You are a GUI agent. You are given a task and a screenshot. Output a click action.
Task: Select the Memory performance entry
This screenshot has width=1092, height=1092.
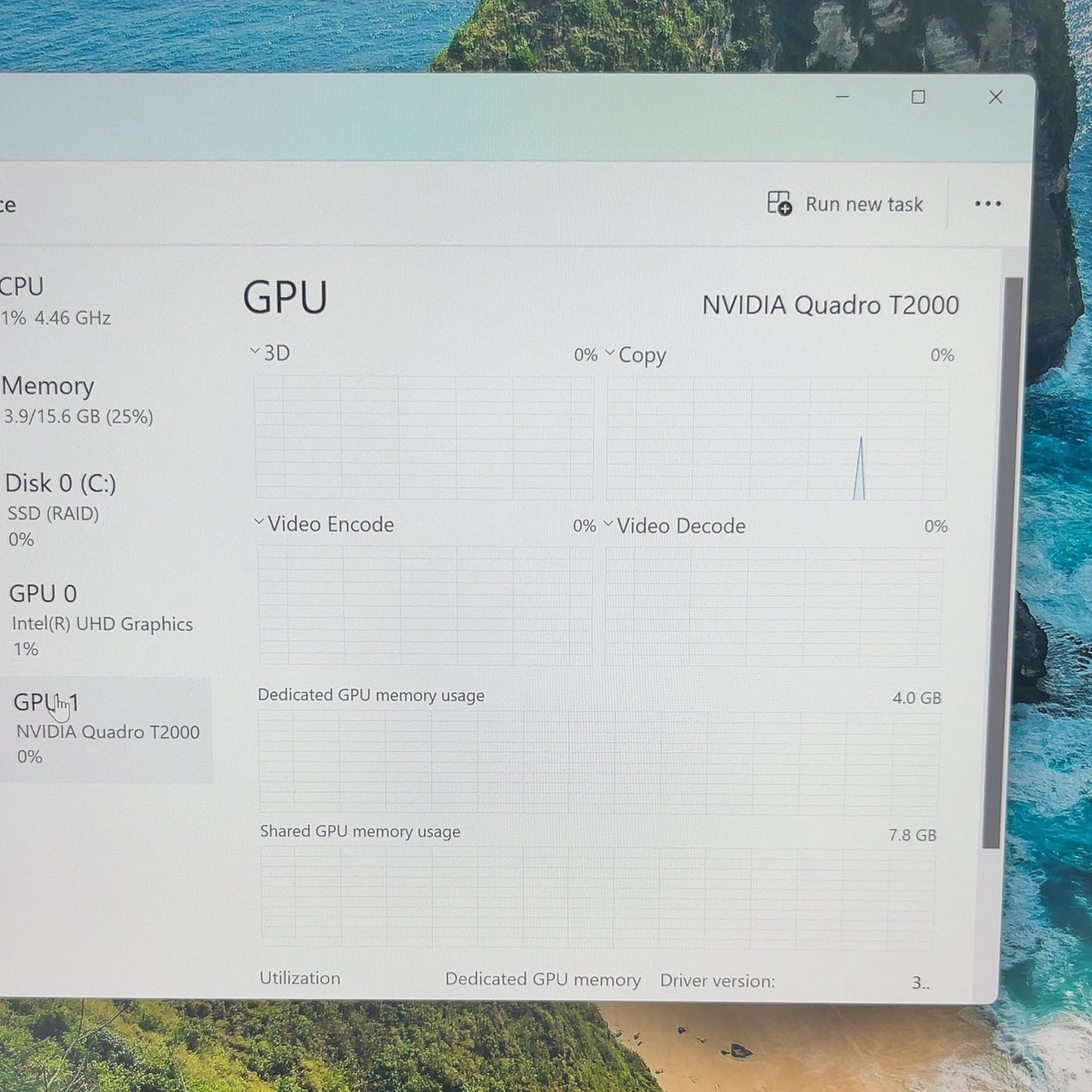coord(78,400)
